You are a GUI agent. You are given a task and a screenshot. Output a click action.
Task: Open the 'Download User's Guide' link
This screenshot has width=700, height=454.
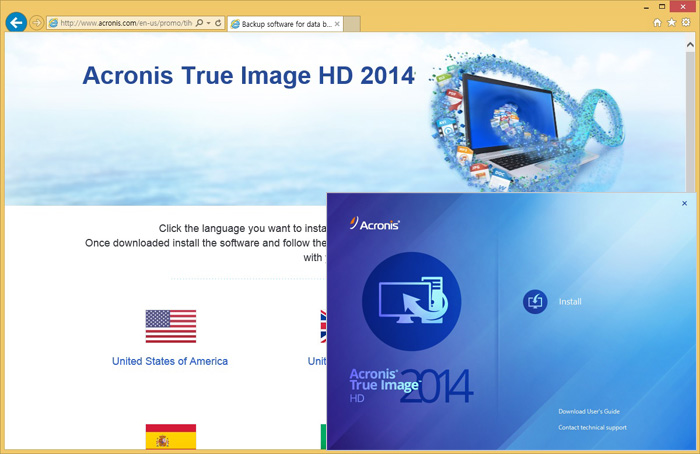pos(589,412)
